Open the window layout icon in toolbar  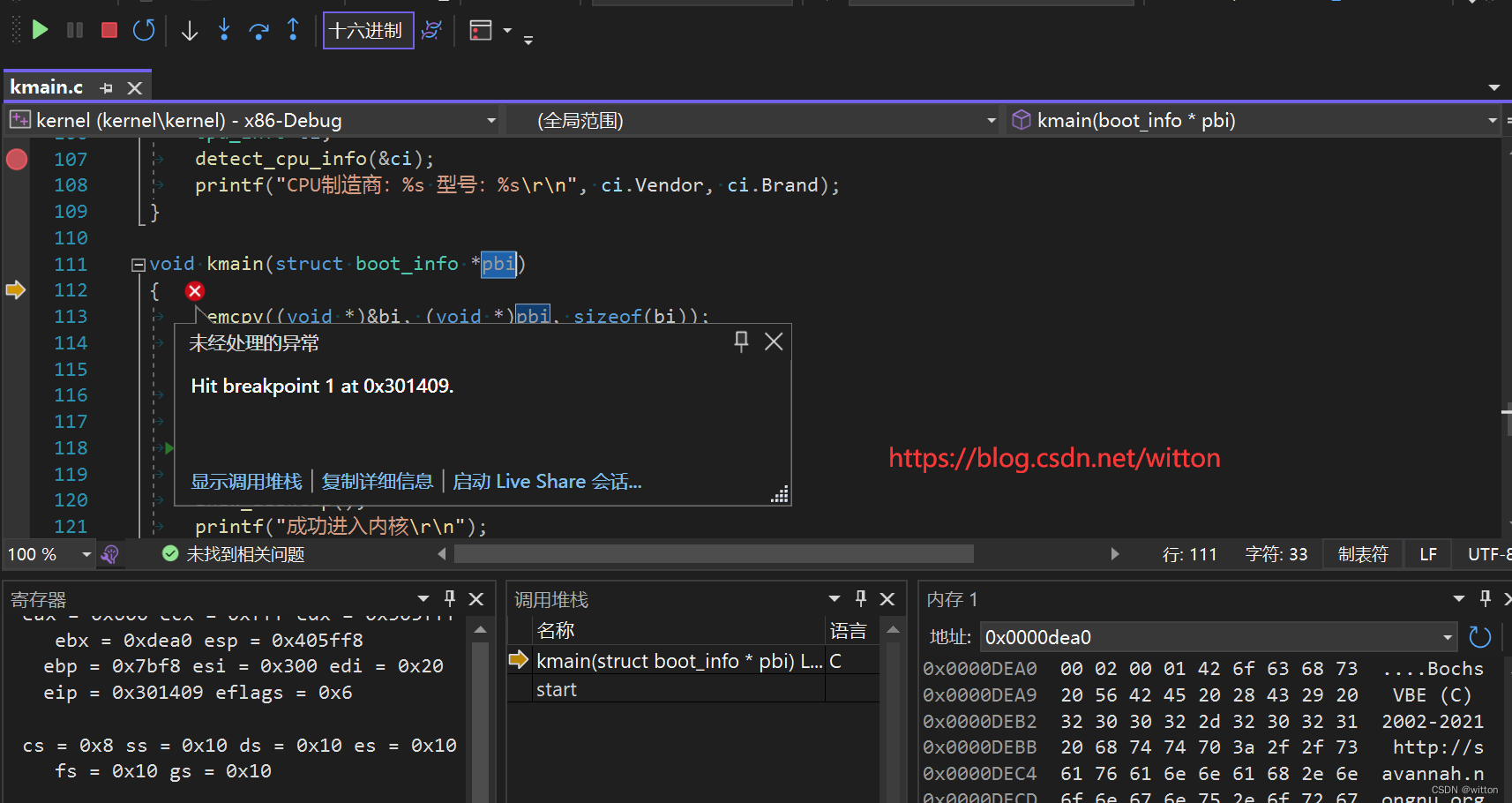coord(481,30)
